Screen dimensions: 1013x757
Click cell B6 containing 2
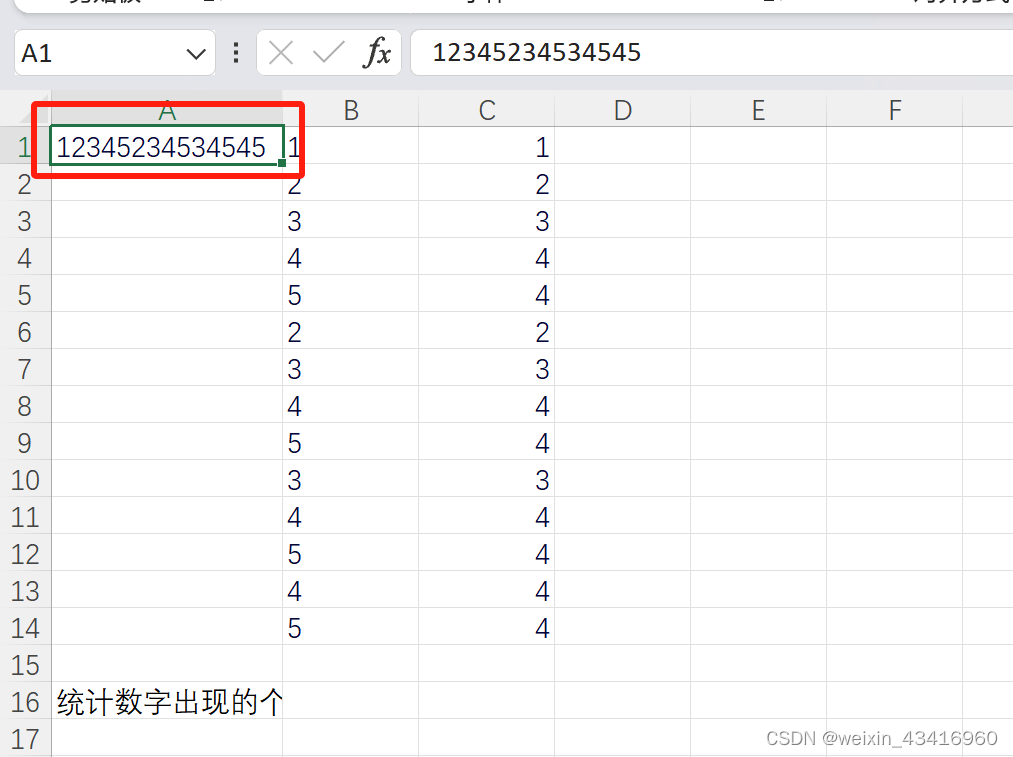pyautogui.click(x=351, y=333)
